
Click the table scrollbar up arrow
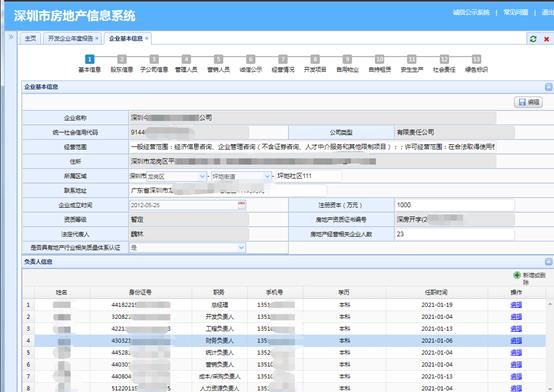(x=549, y=303)
